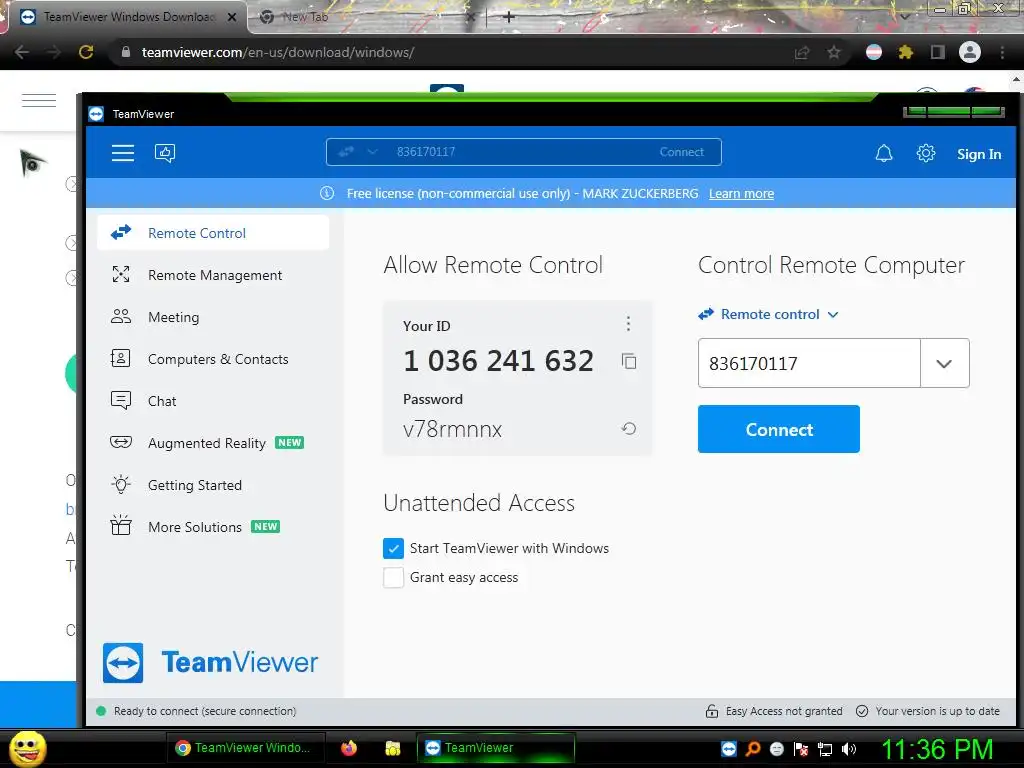Viewport: 1024px width, 768px height.
Task: Click the version up to date checkmark icon
Action: [x=862, y=711]
